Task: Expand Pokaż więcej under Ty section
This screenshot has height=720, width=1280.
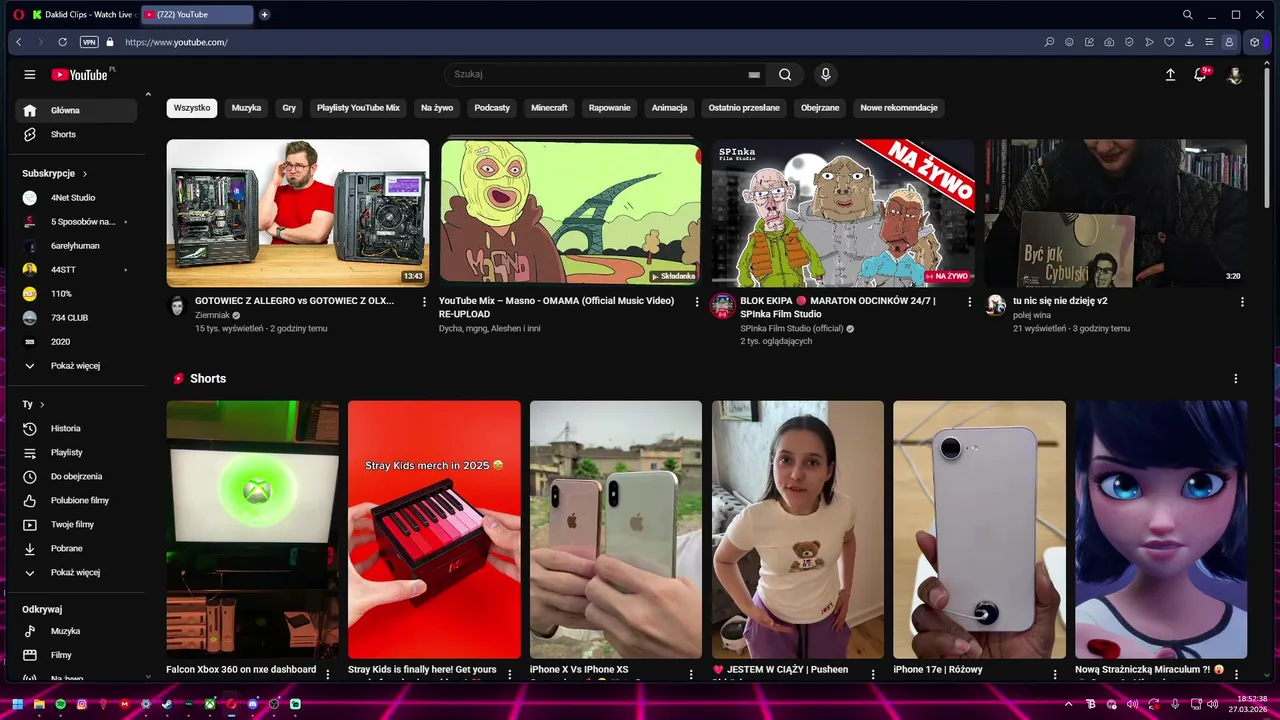Action: (76, 572)
